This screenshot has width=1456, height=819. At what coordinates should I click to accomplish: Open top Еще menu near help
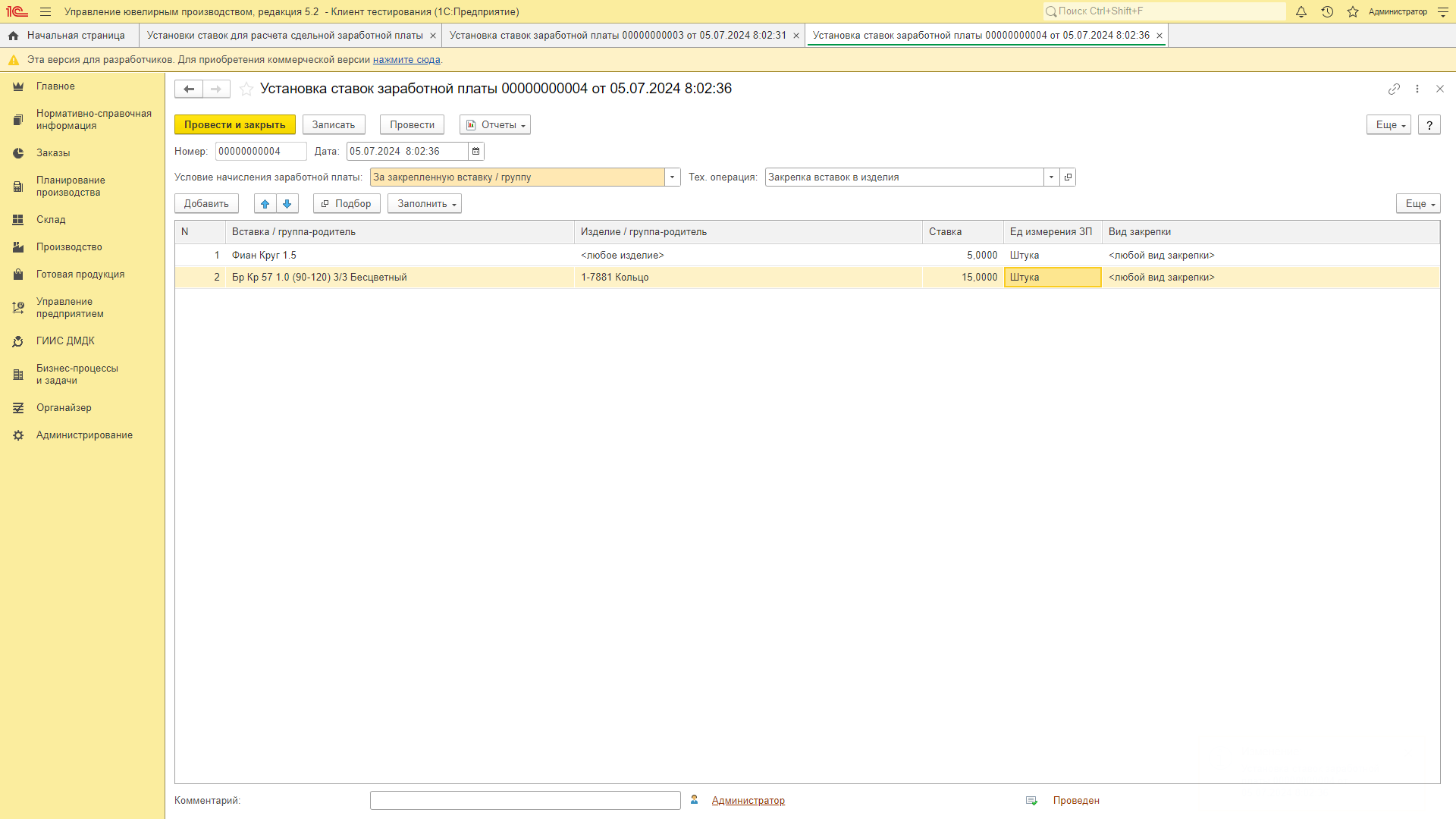tap(1389, 125)
